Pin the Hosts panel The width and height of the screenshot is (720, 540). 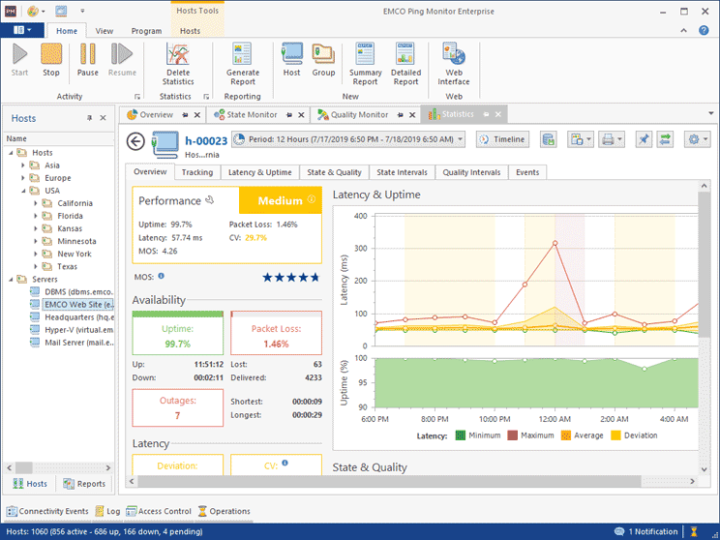click(89, 118)
